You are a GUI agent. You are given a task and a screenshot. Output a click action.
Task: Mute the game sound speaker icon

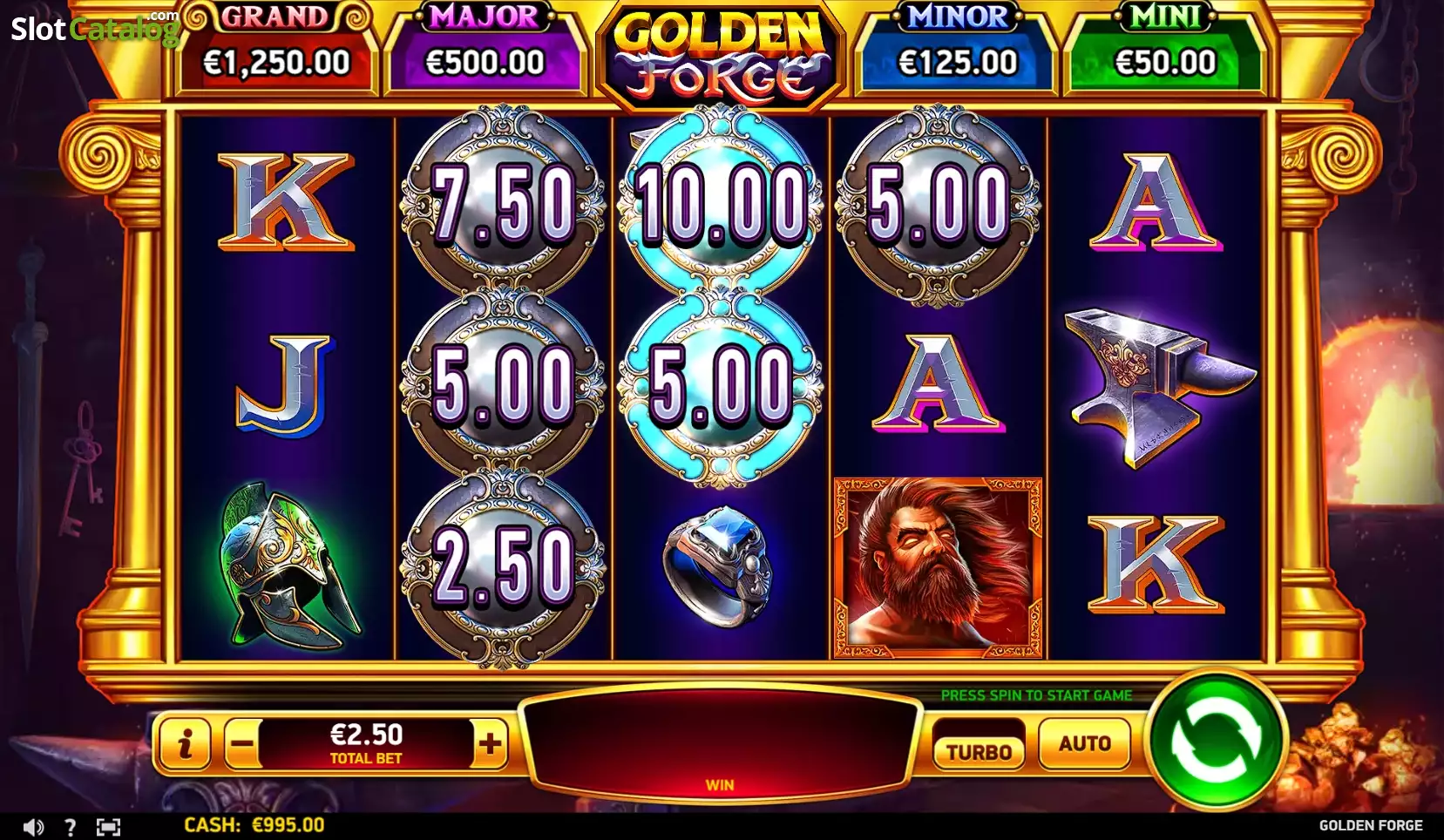point(33,827)
